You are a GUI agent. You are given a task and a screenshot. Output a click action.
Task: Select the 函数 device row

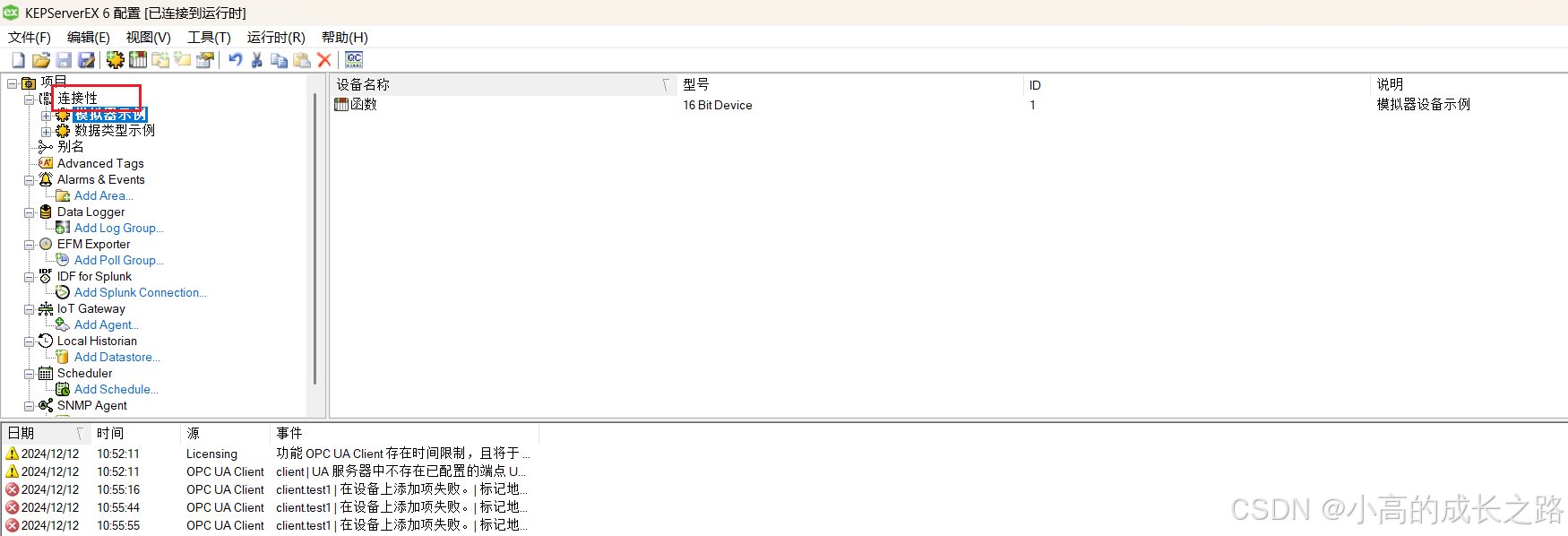point(356,105)
